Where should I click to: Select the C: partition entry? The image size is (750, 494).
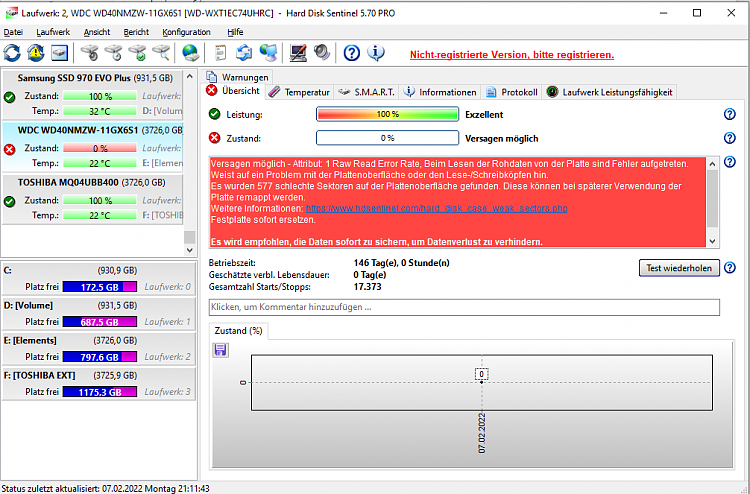[x=99, y=278]
